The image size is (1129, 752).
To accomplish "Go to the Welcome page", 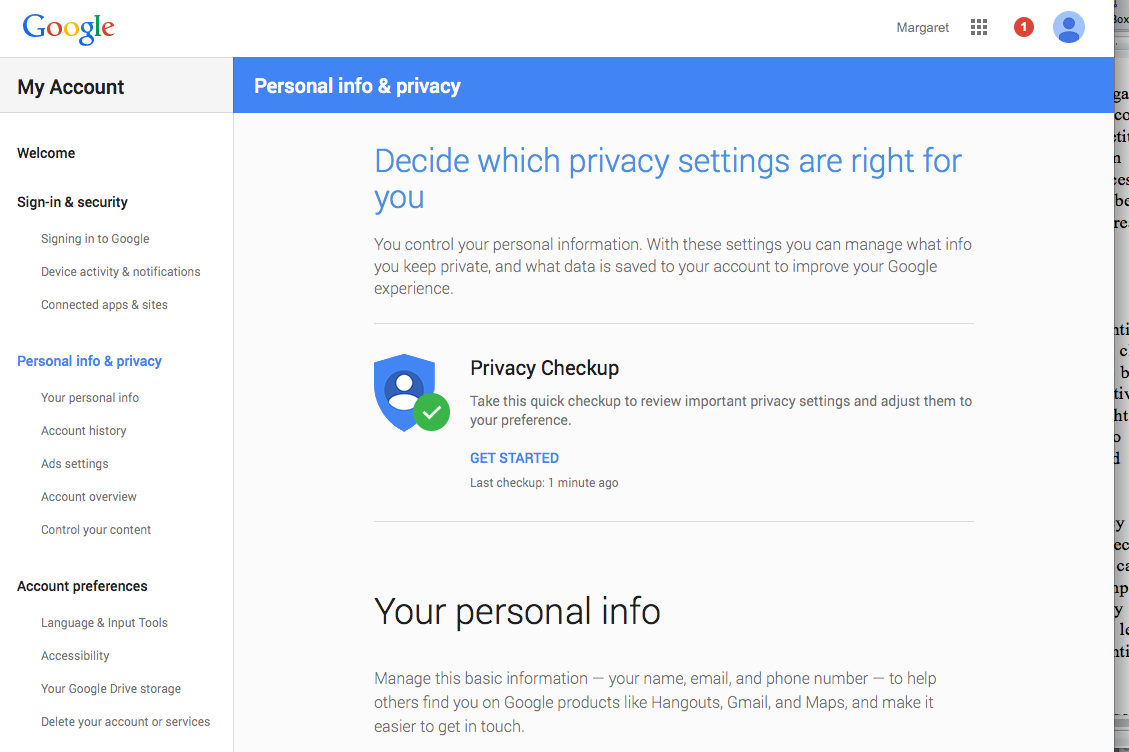I will [x=46, y=153].
